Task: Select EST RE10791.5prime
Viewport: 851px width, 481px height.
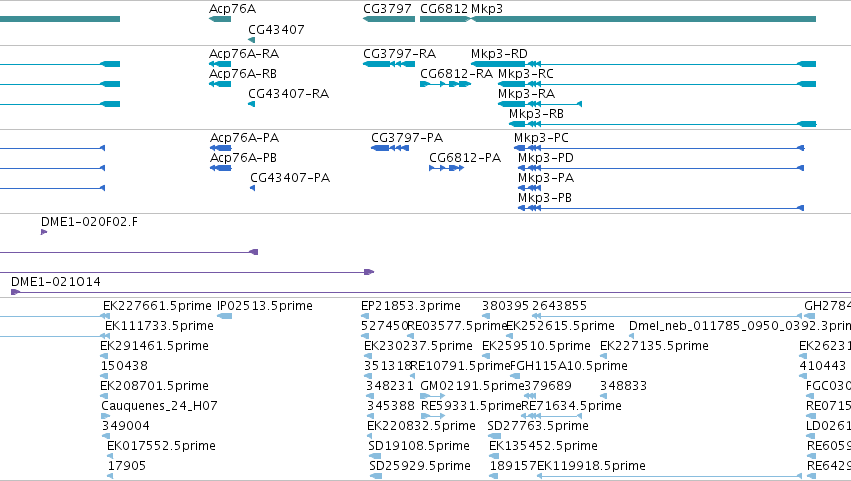Action: [x=460, y=366]
